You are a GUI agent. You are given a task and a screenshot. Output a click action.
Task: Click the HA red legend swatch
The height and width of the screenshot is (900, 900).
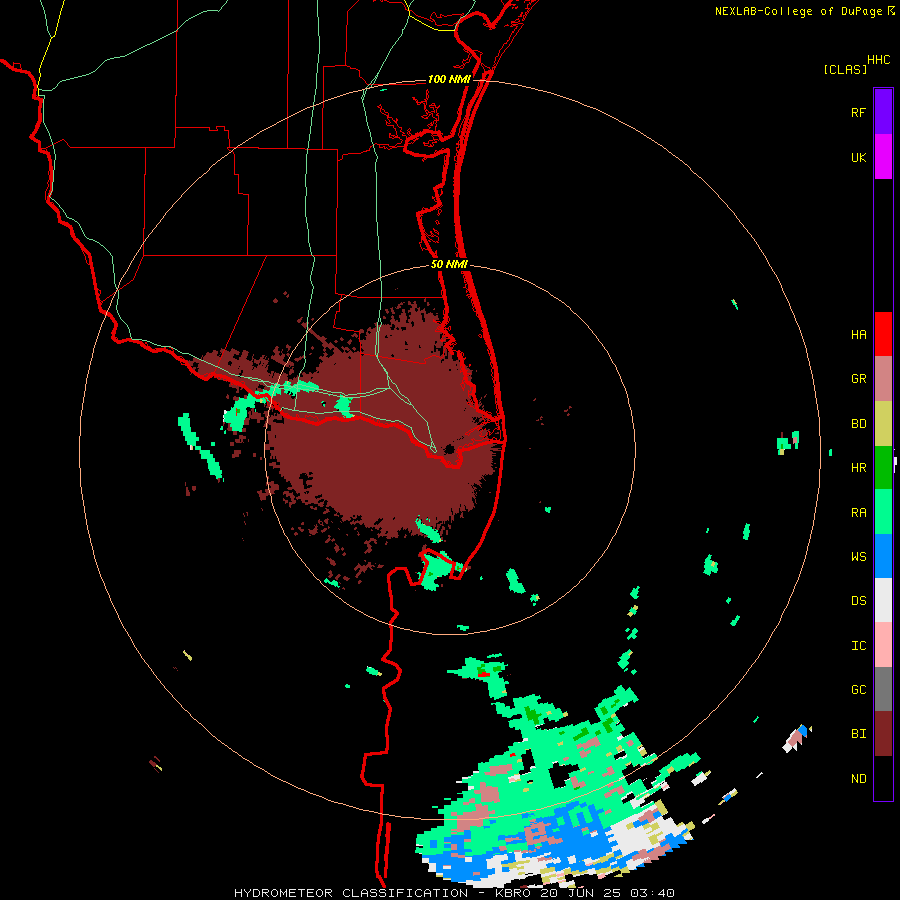[x=883, y=334]
